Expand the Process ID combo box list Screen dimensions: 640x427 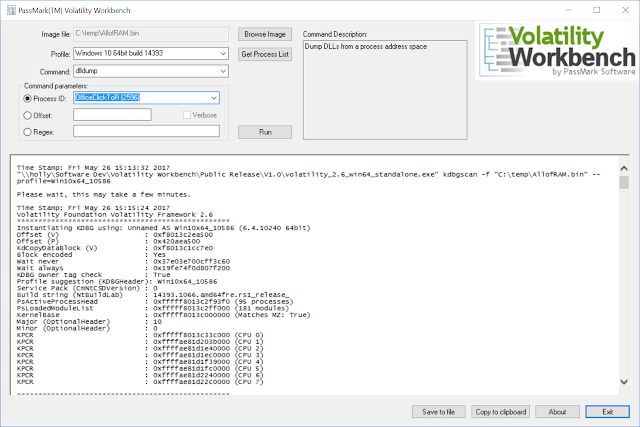(214, 98)
